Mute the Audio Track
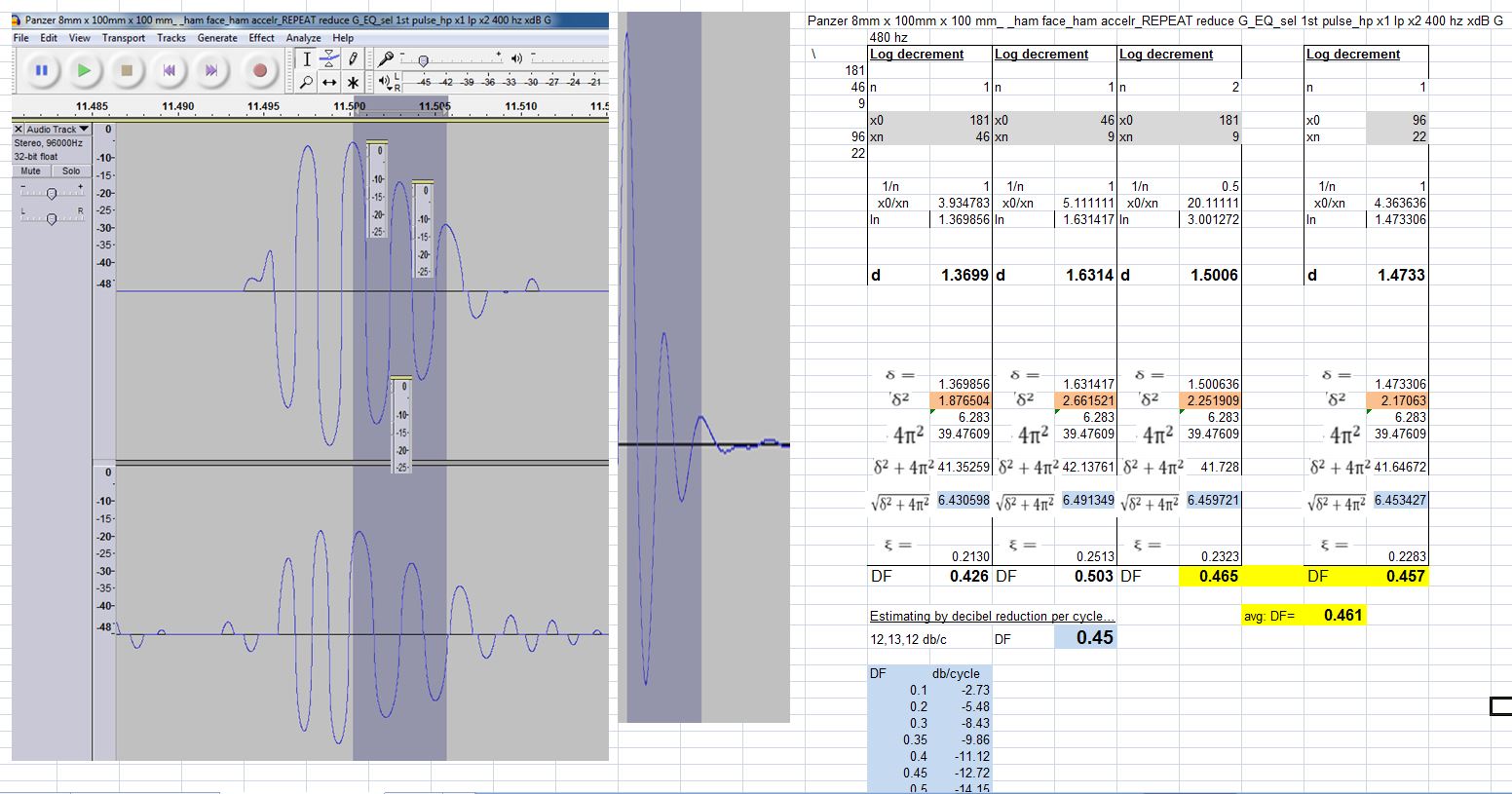The image size is (1512, 794). pyautogui.click(x=31, y=171)
